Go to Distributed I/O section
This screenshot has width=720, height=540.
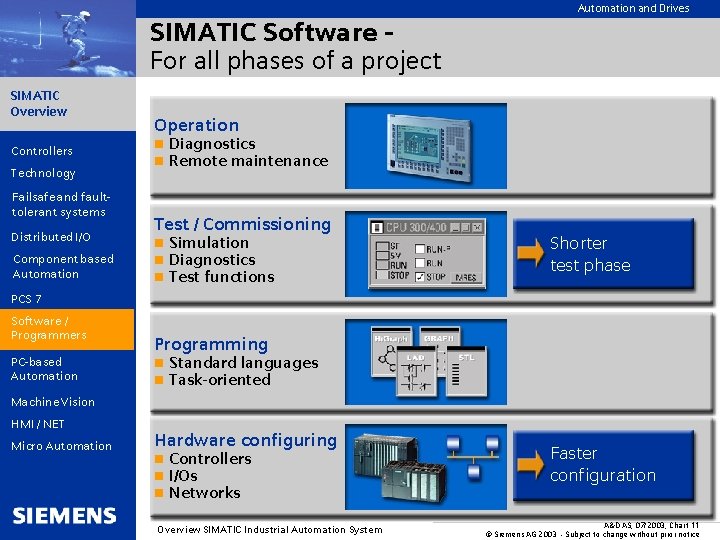click(x=51, y=237)
